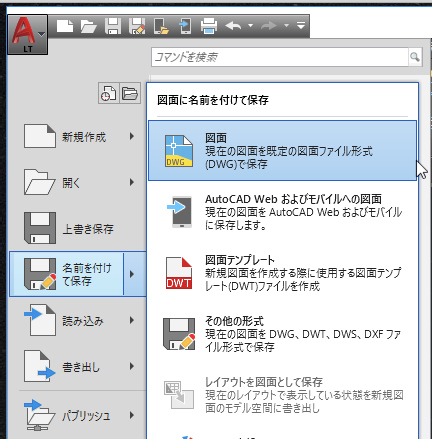Expand the パブリッシュ submenu arrow

(132, 415)
